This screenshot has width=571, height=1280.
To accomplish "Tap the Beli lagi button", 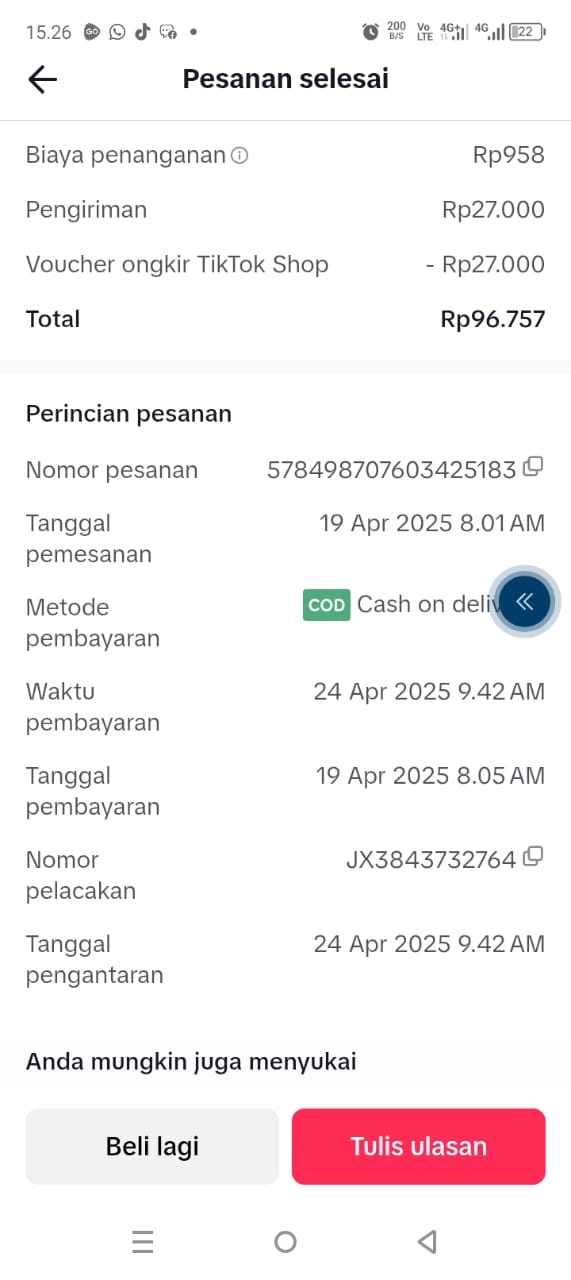I will point(152,1146).
